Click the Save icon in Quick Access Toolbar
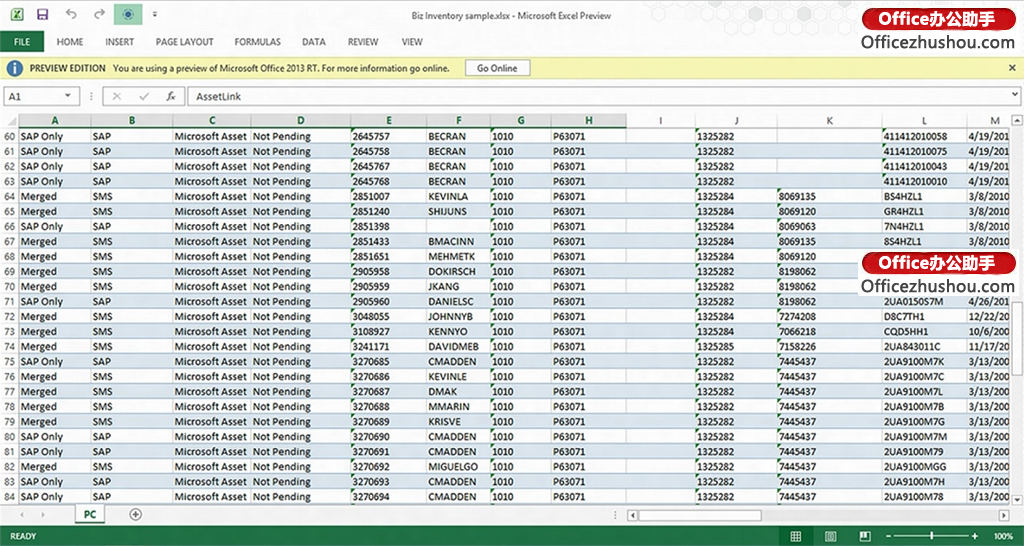The height and width of the screenshot is (546, 1024). 42,15
